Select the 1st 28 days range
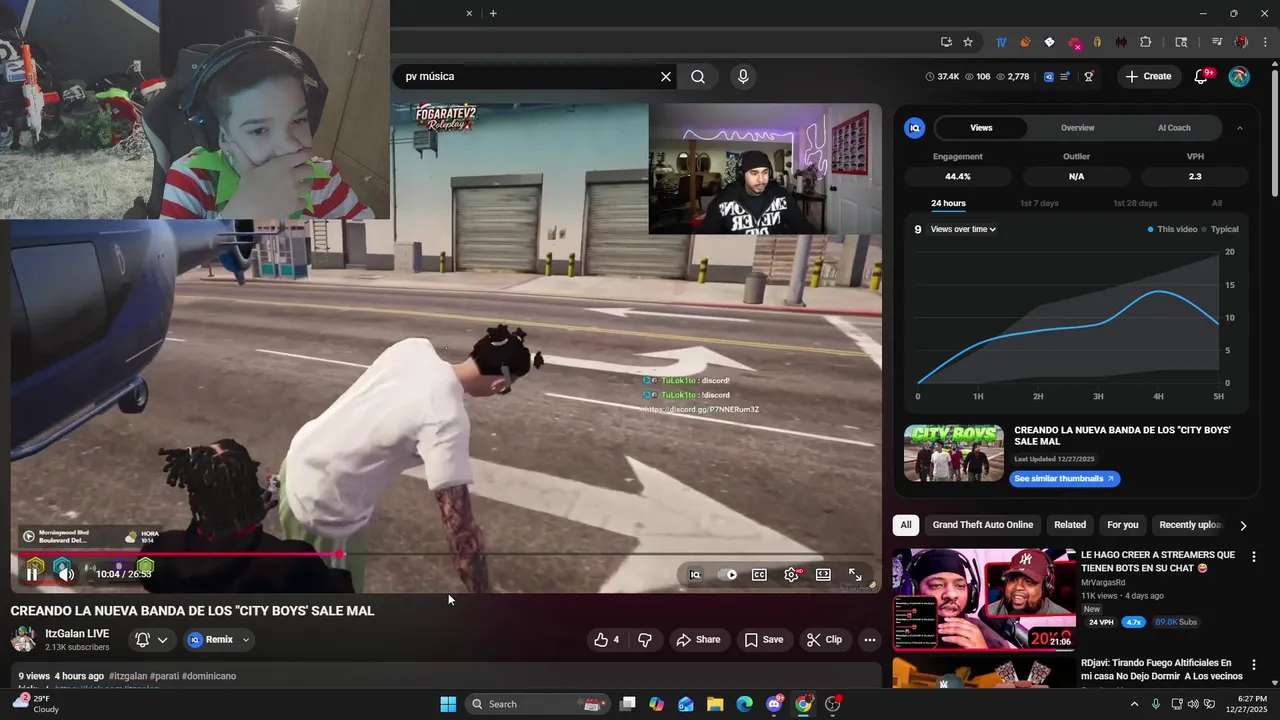Viewport: 1280px width, 720px height. 1135,203
